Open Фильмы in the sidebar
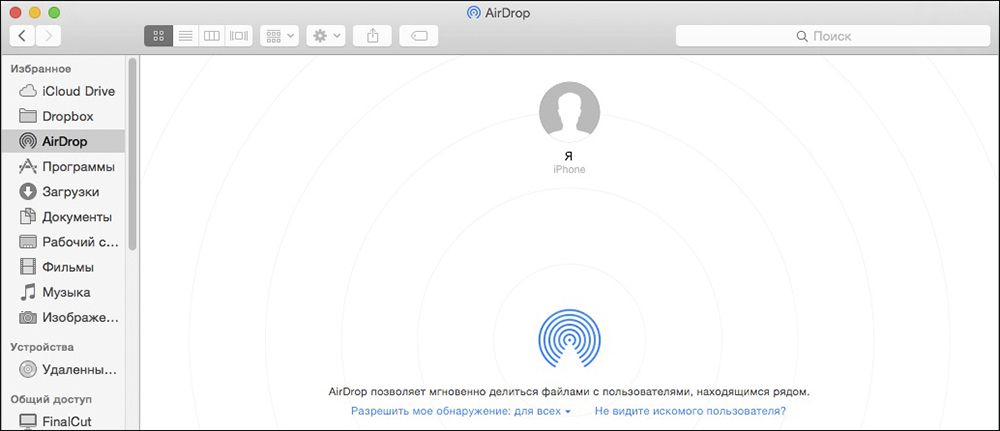Screen dimensions: 1000x431 point(63,267)
